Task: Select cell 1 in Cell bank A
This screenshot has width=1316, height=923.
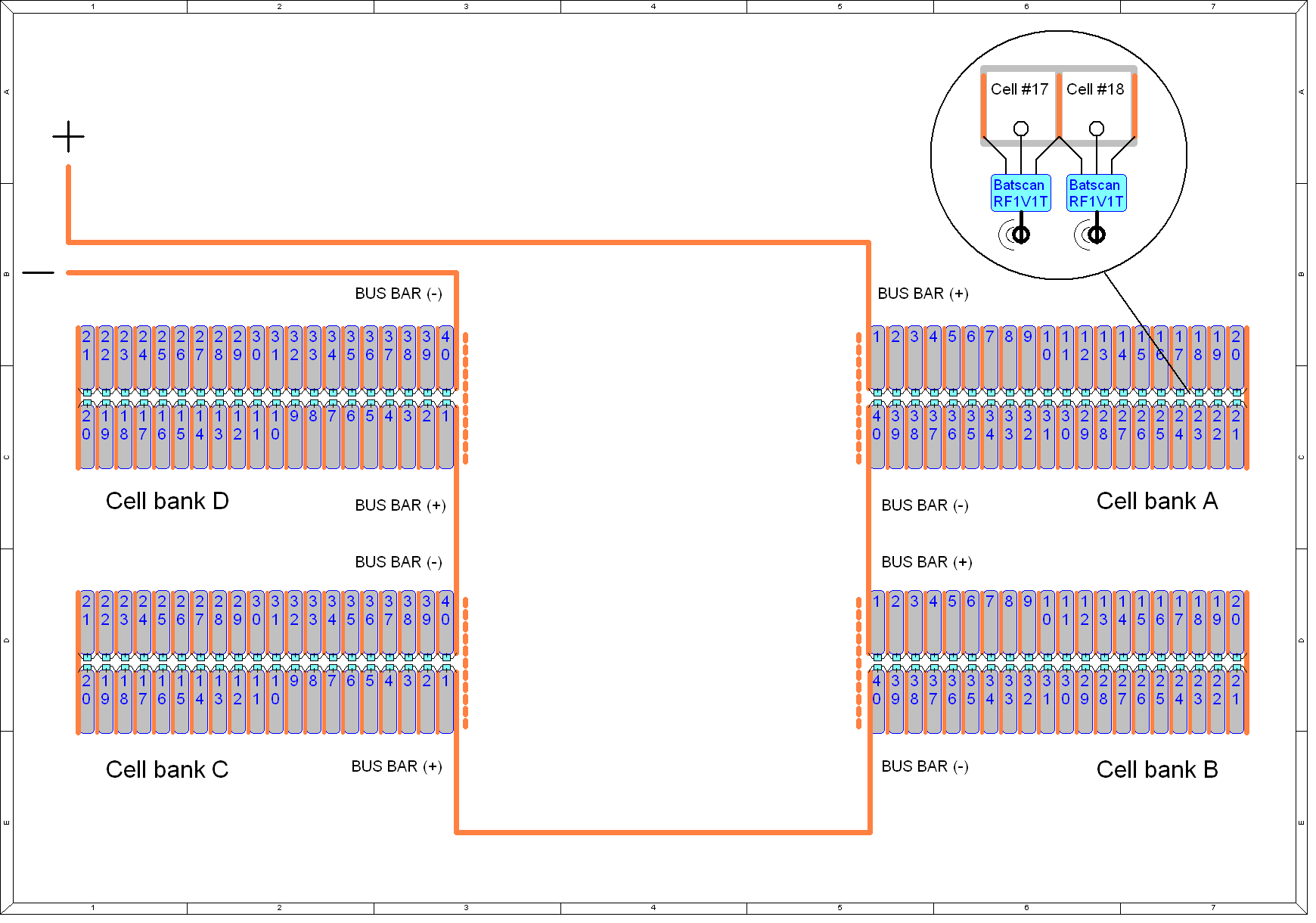Action: [877, 358]
